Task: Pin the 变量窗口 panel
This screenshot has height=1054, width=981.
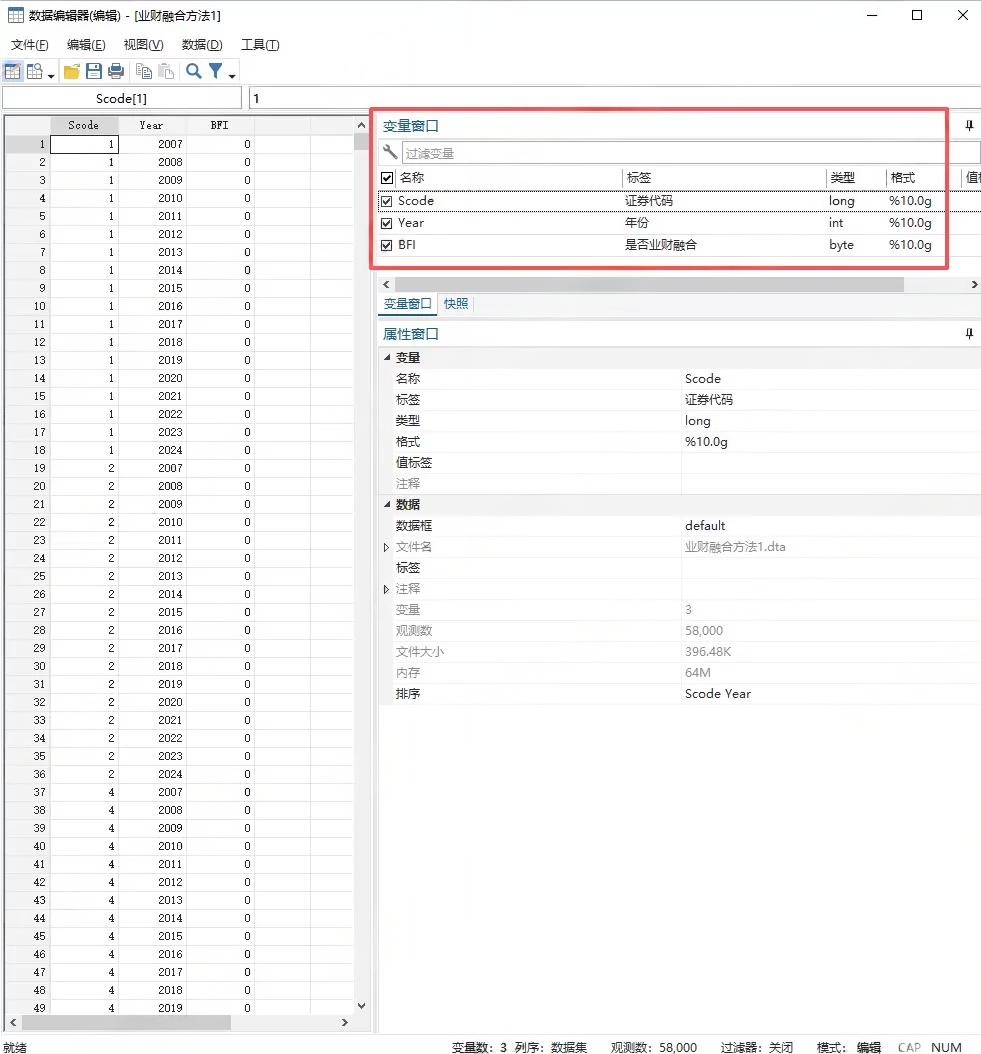Action: (x=968, y=126)
